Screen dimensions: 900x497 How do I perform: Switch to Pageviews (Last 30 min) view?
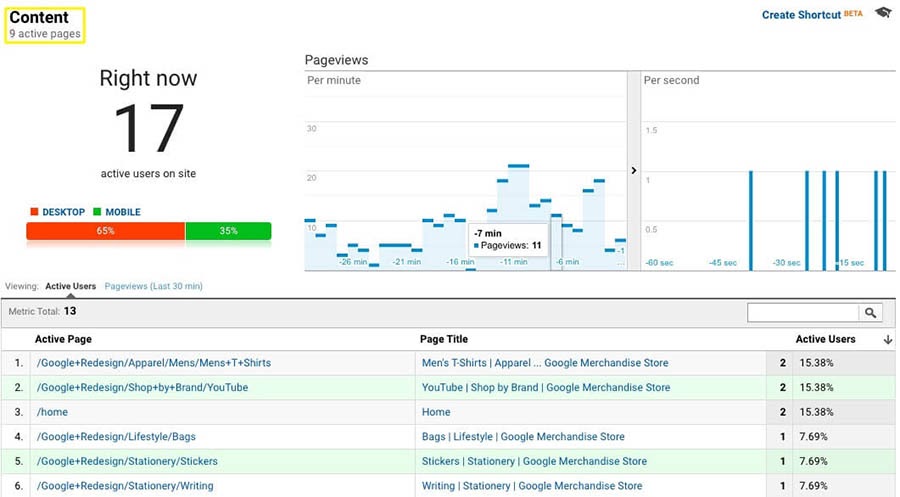pyautogui.click(x=153, y=286)
